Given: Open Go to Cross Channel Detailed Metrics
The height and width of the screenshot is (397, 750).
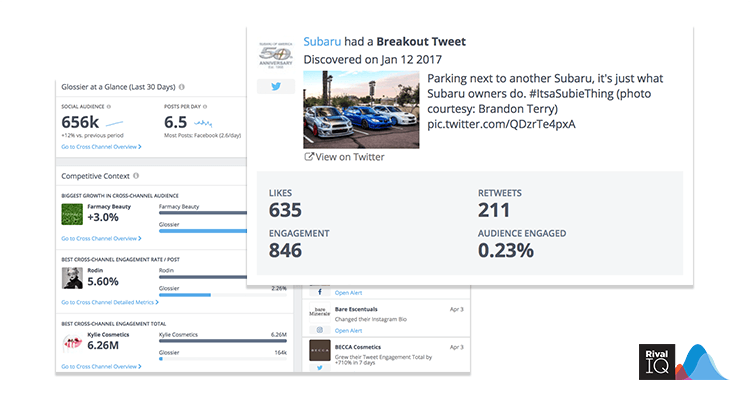Looking at the screenshot, I should point(110,302).
